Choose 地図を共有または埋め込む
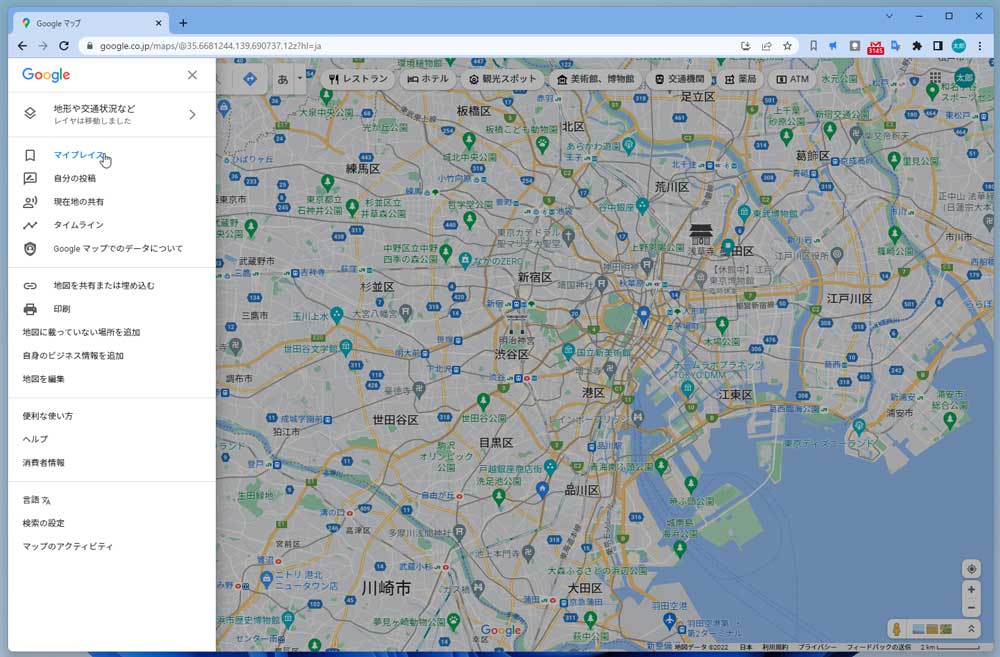 (104, 286)
